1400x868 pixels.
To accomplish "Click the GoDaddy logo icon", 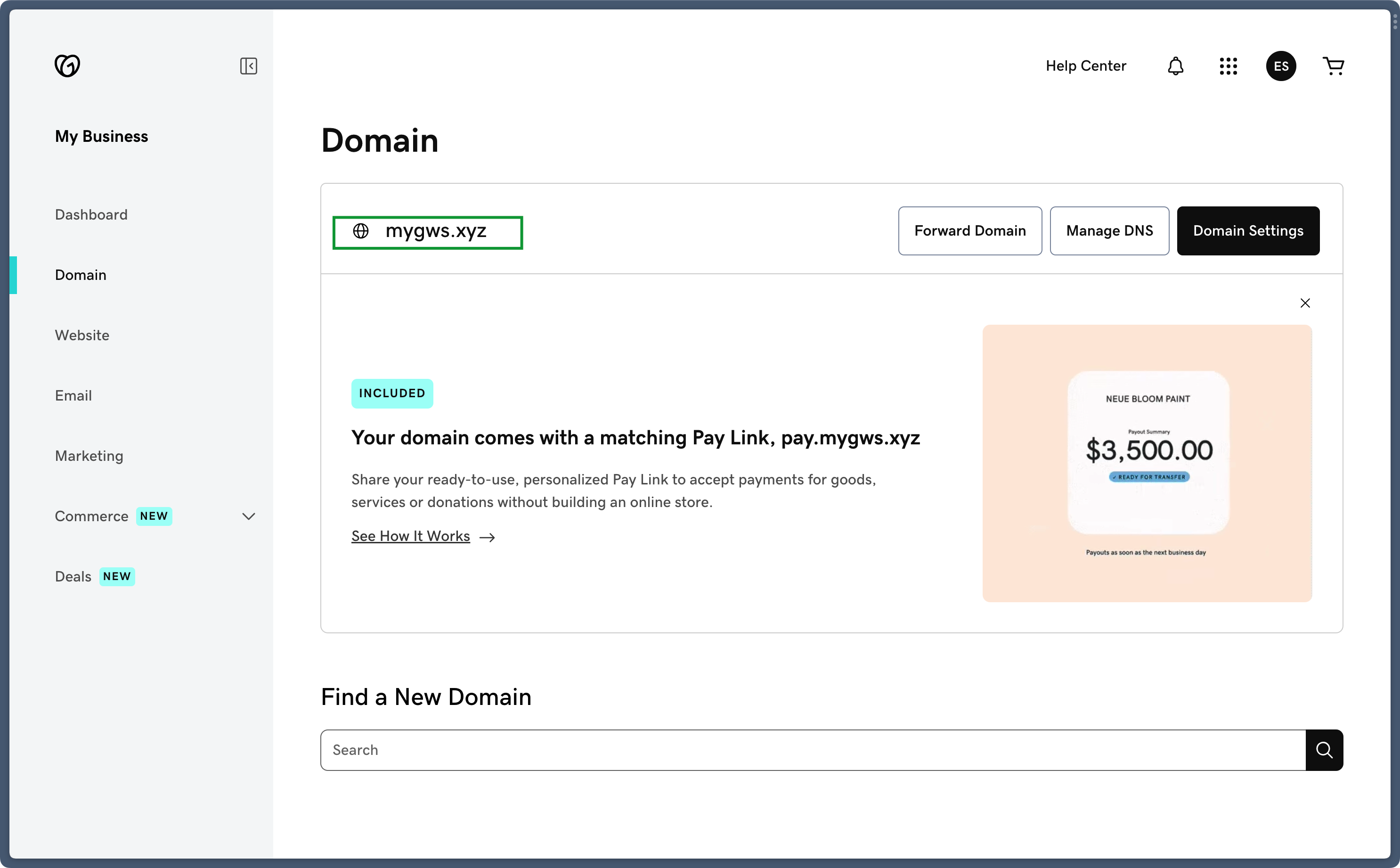I will 67,66.
